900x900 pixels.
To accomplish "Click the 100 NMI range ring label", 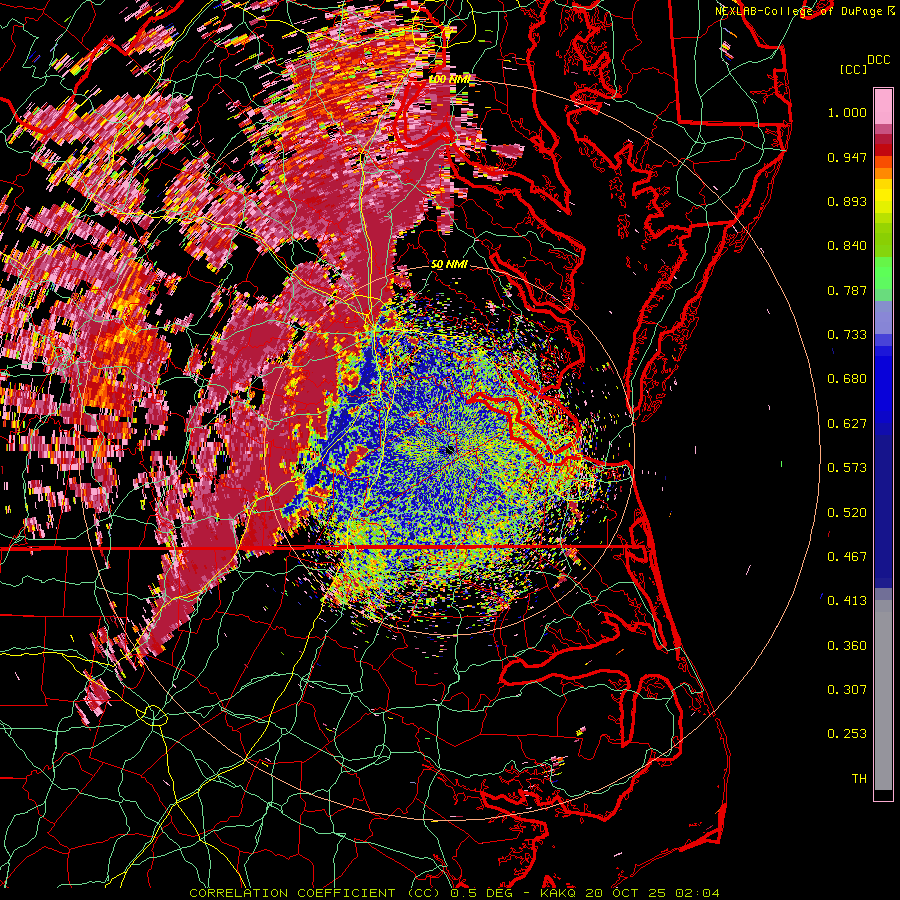I will tap(451, 79).
